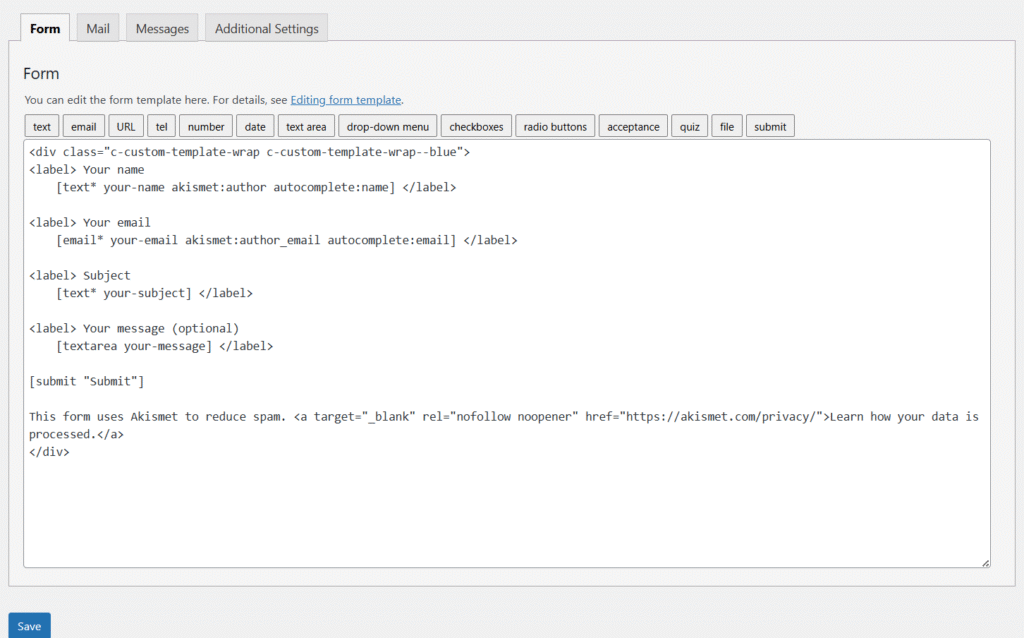Insert a date field tag
Screen dimensions: 1024x638
click(x=255, y=127)
